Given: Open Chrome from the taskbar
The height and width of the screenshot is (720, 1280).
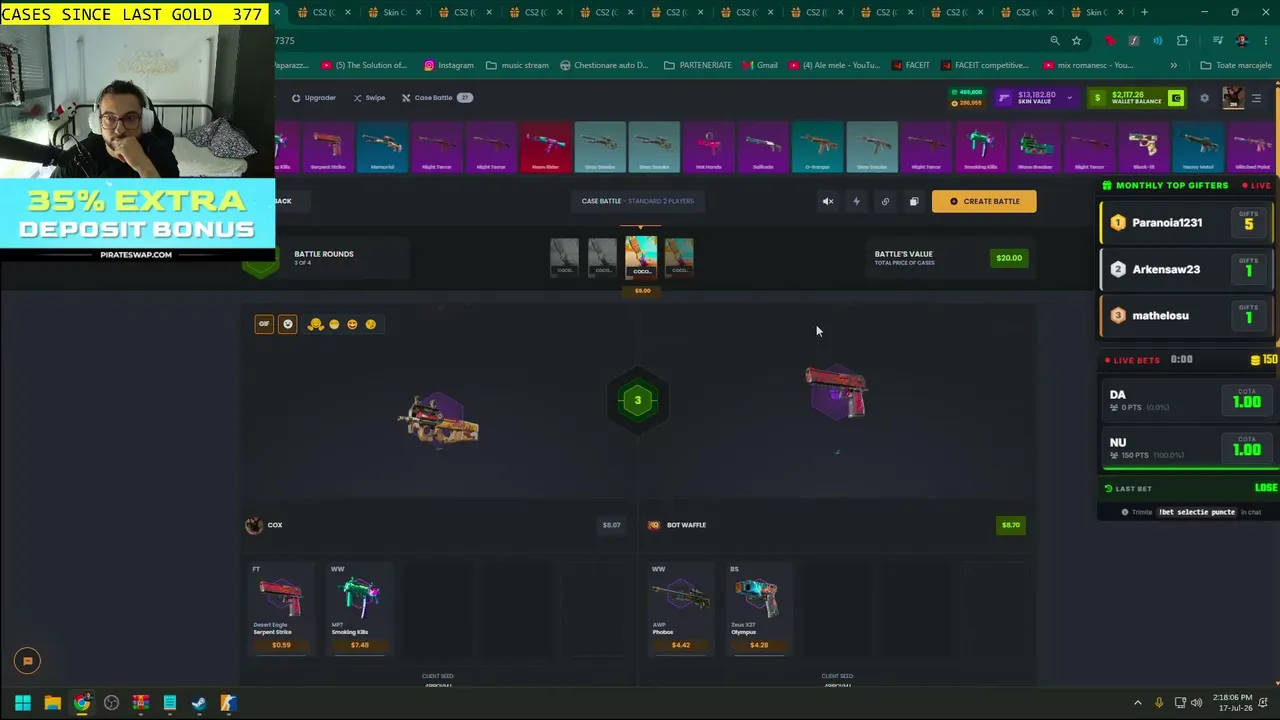Looking at the screenshot, I should click(x=81, y=703).
